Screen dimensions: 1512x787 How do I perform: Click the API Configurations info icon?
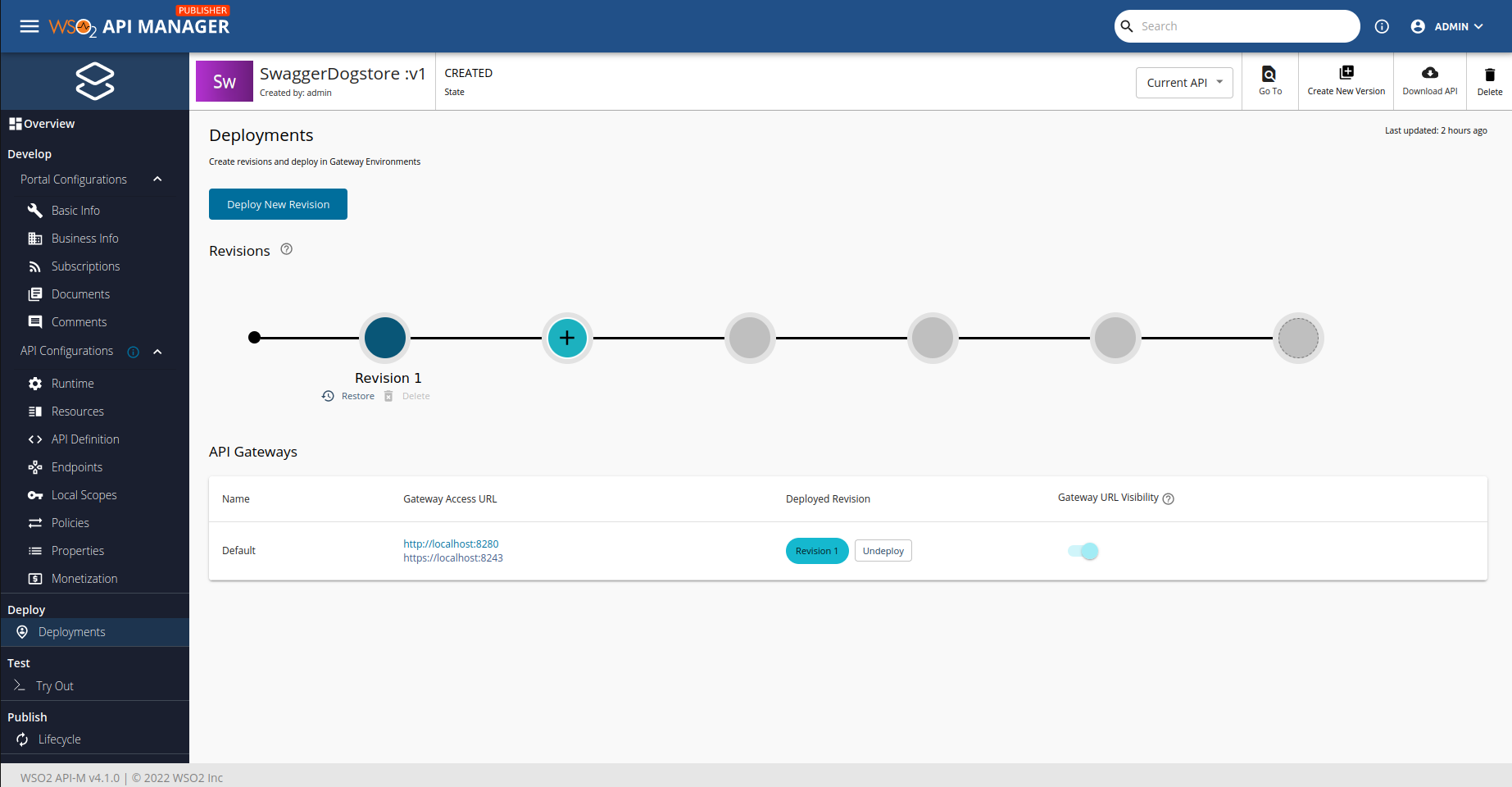134,352
